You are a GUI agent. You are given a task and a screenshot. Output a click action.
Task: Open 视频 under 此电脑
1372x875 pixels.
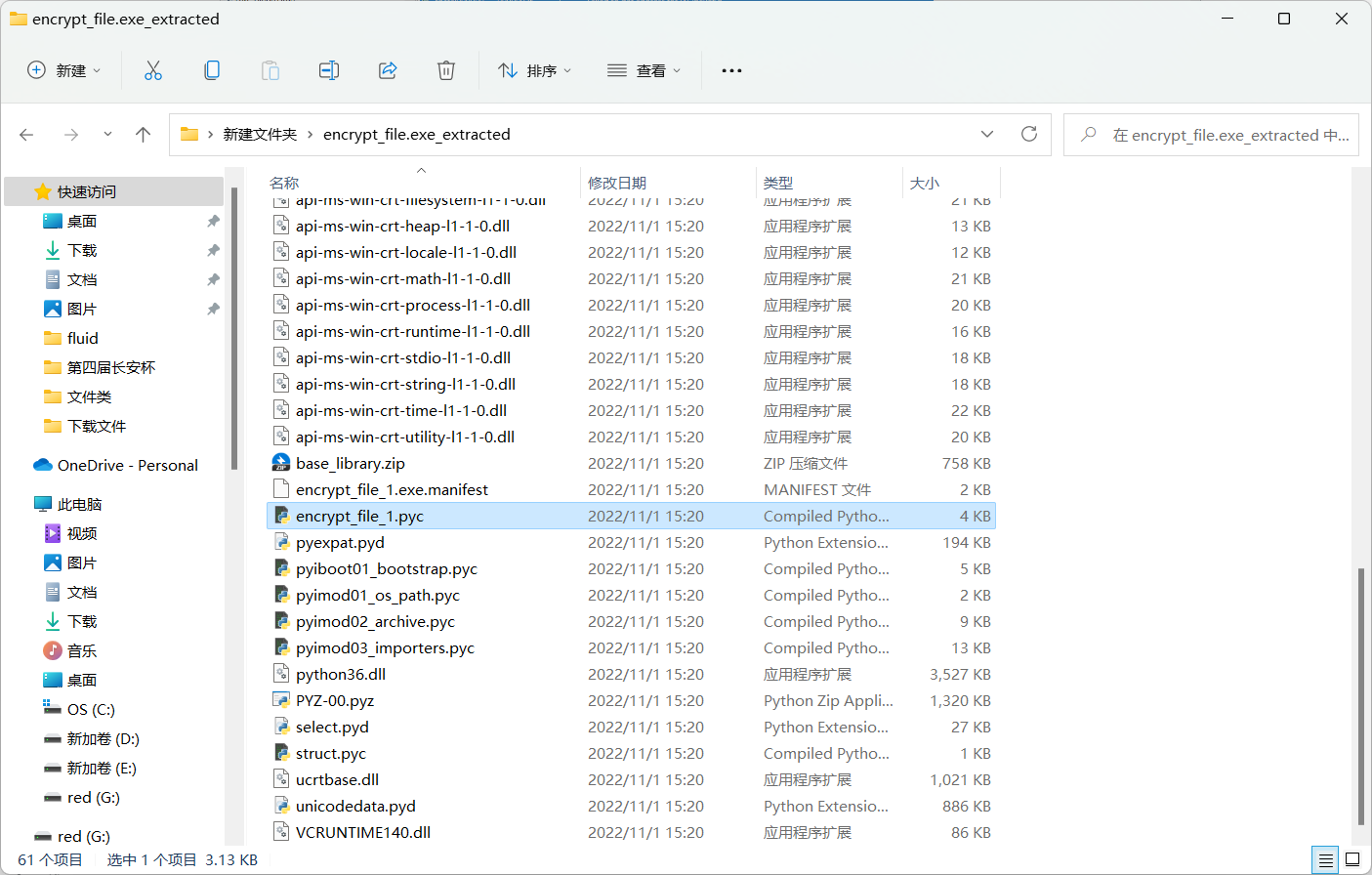[x=82, y=533]
